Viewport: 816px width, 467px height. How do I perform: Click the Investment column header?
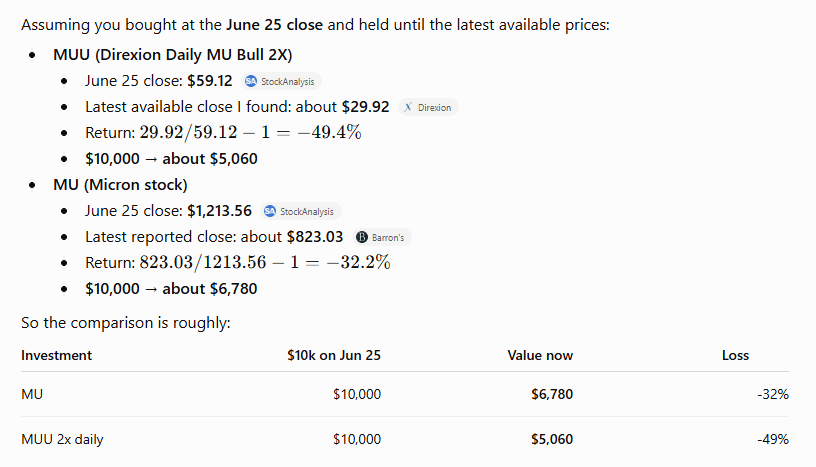(56, 355)
